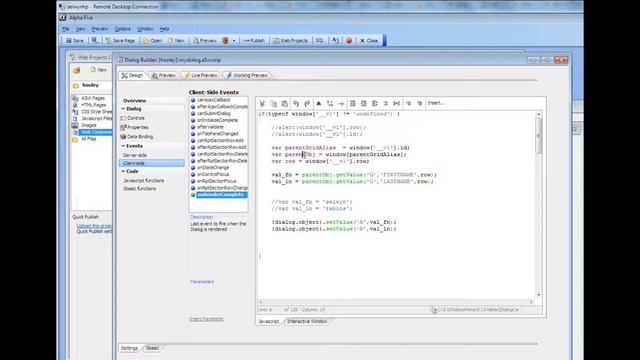Select the onStateChange event
This screenshot has height=360, width=640.
[x=213, y=168]
